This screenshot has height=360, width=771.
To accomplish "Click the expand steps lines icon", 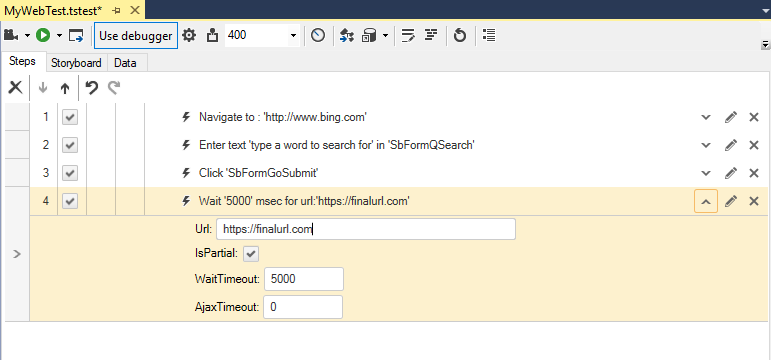I will [x=408, y=35].
